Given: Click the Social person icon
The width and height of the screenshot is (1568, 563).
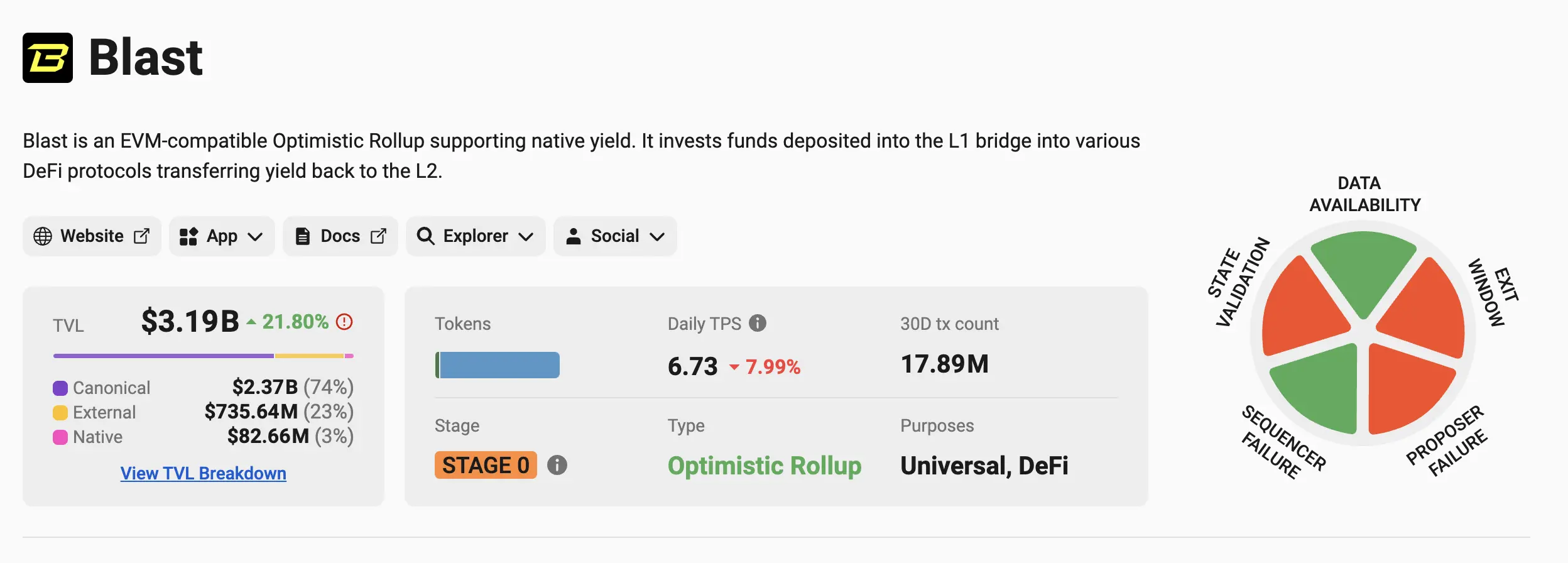Looking at the screenshot, I should click(x=573, y=236).
